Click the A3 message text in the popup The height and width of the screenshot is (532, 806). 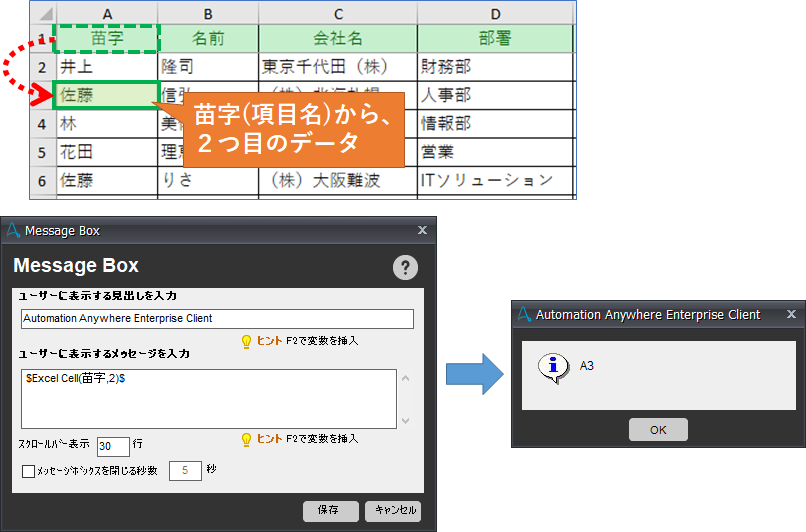click(x=587, y=366)
